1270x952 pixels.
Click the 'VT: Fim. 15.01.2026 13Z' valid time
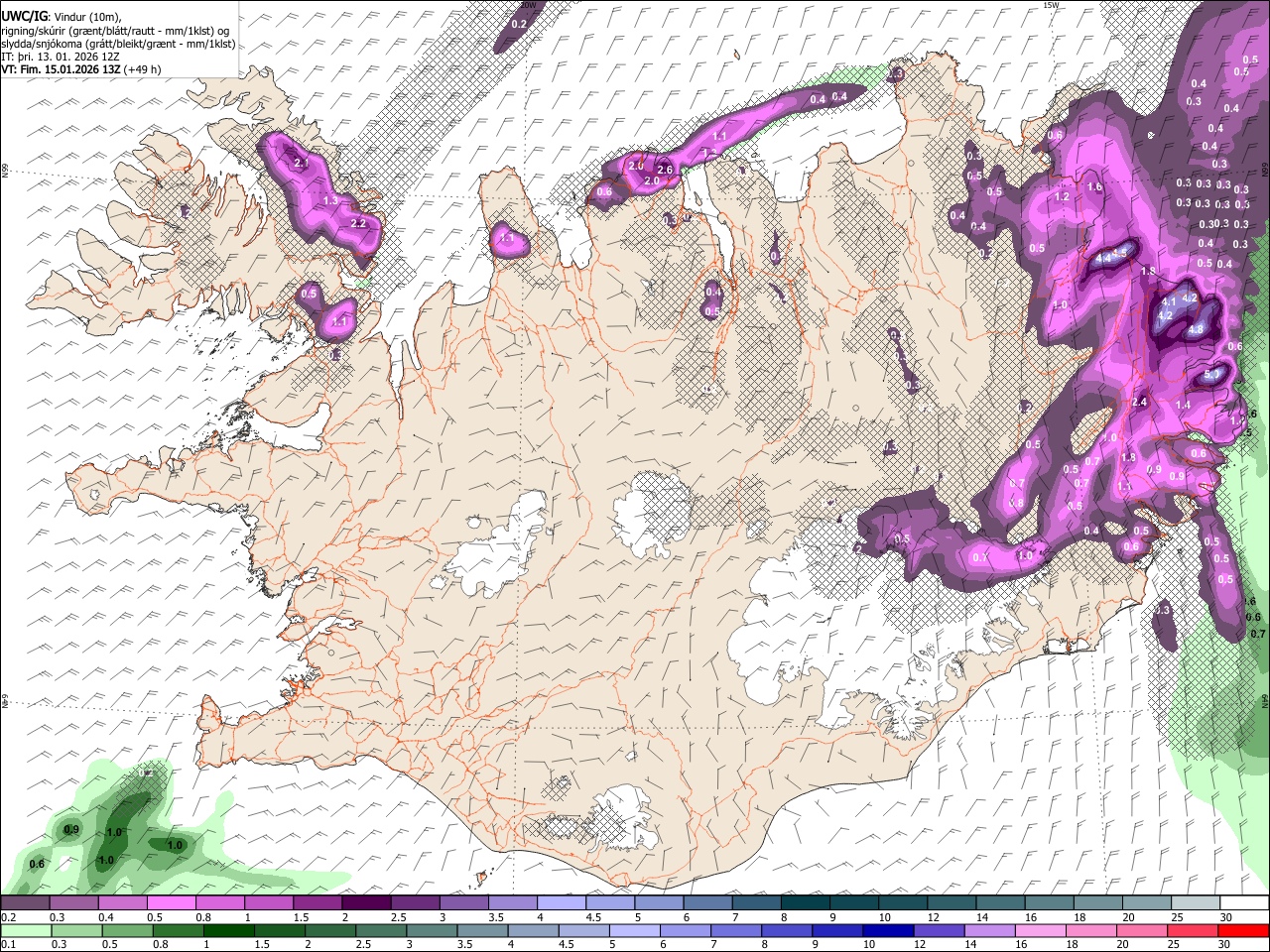(62, 69)
